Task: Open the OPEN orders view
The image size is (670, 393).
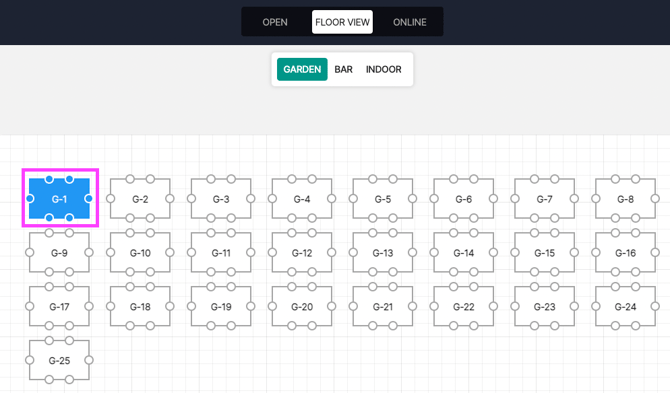Action: 275,22
